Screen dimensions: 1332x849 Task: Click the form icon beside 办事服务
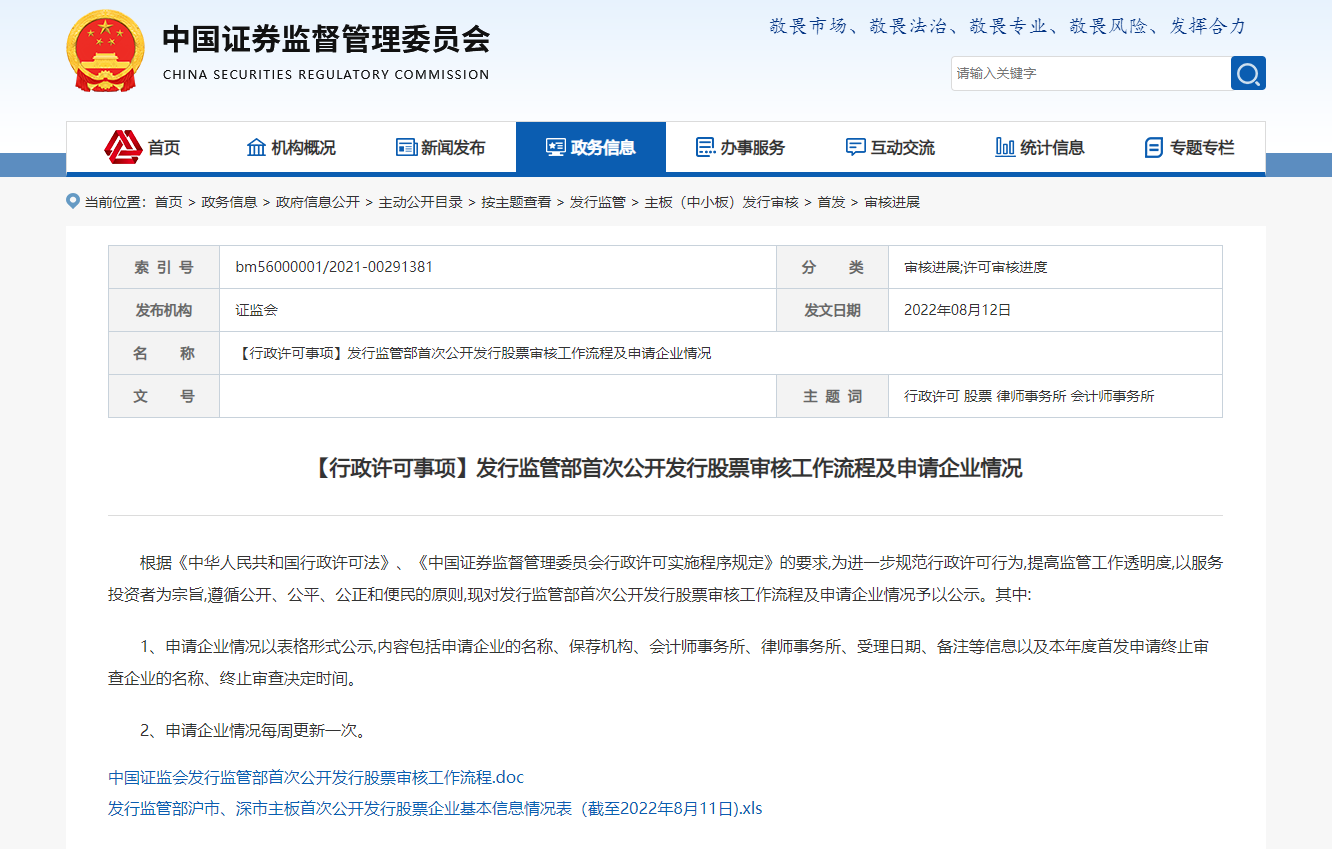(x=705, y=147)
